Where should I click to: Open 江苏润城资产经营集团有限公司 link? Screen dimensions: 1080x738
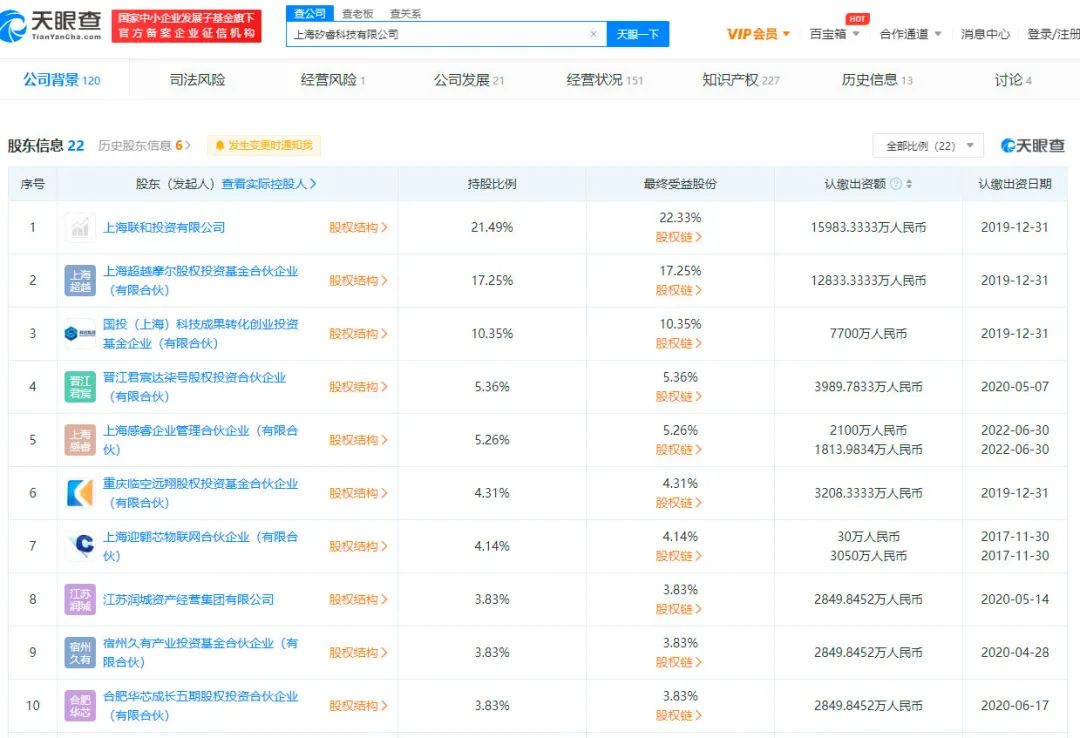pyautogui.click(x=188, y=599)
